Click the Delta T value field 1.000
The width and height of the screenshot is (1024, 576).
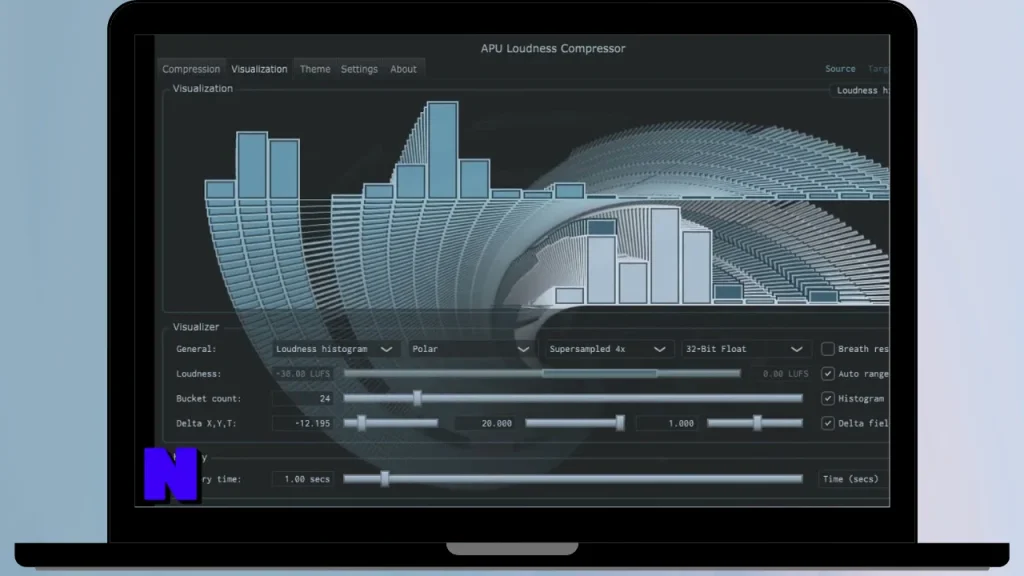666,423
